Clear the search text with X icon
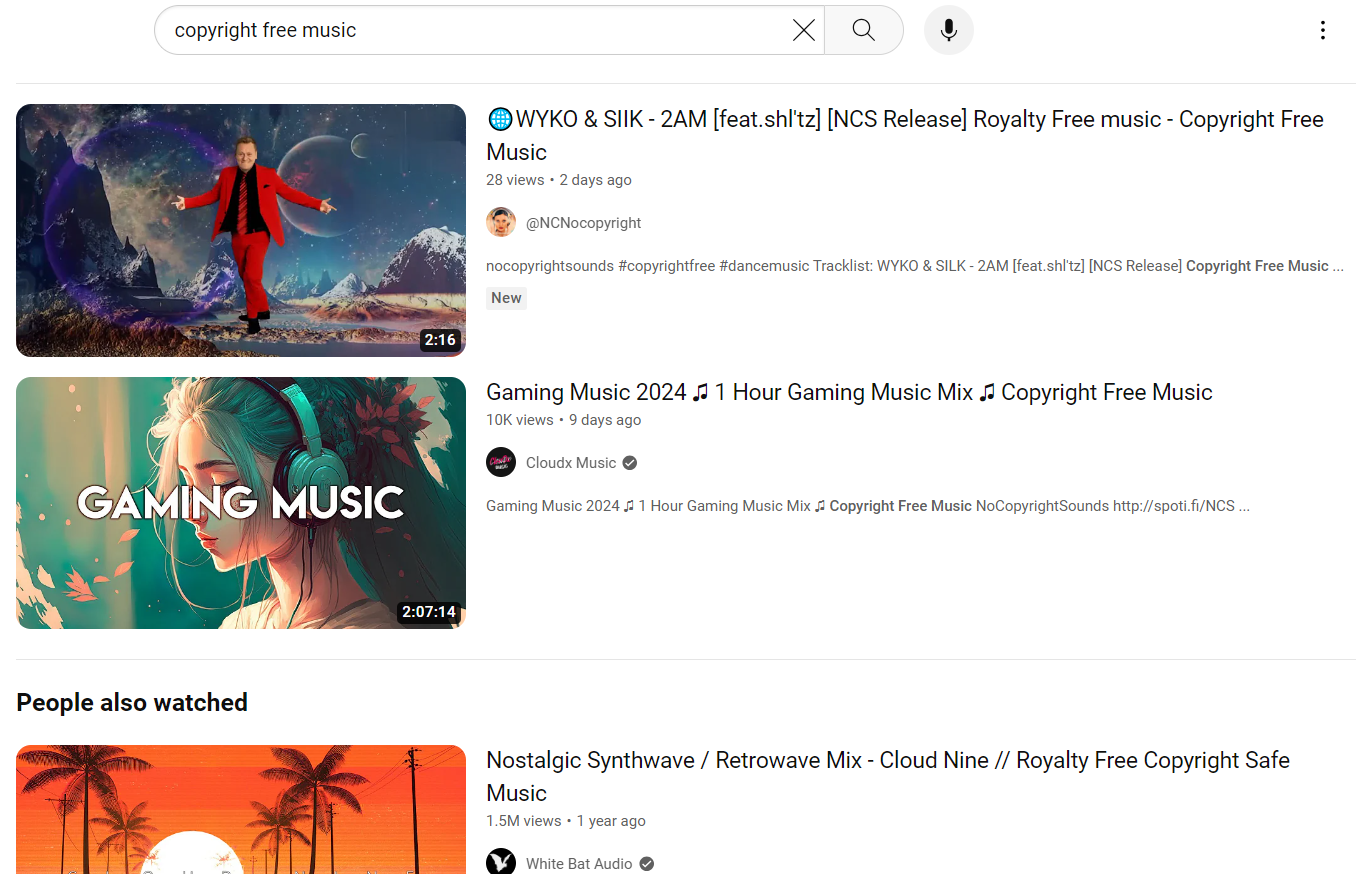The width and height of the screenshot is (1356, 874). [803, 30]
